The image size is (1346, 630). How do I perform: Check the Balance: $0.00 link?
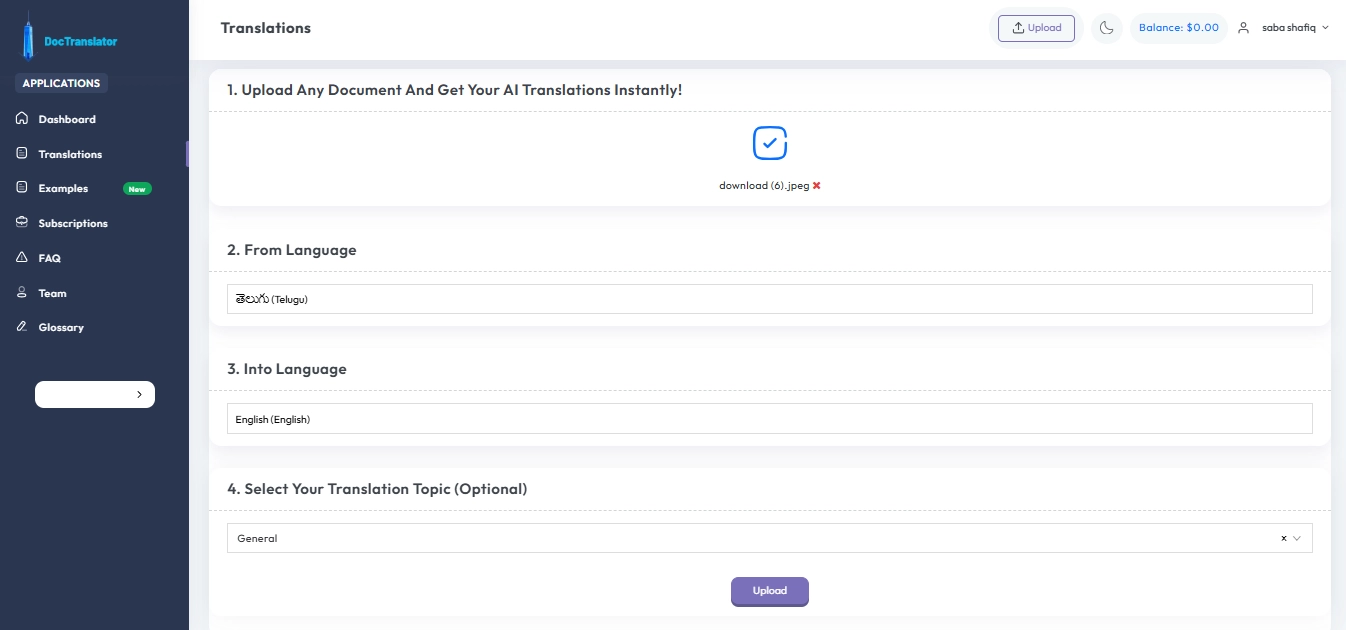pos(1178,27)
